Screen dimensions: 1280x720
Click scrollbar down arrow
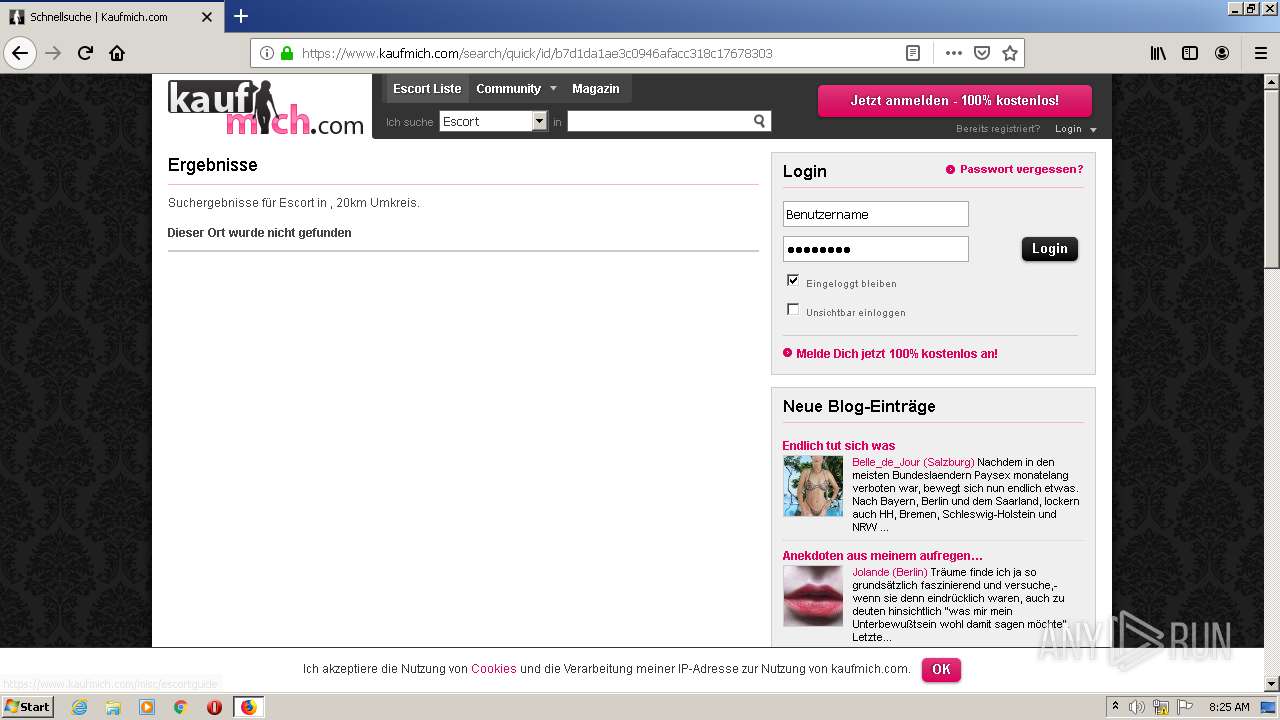1271,684
